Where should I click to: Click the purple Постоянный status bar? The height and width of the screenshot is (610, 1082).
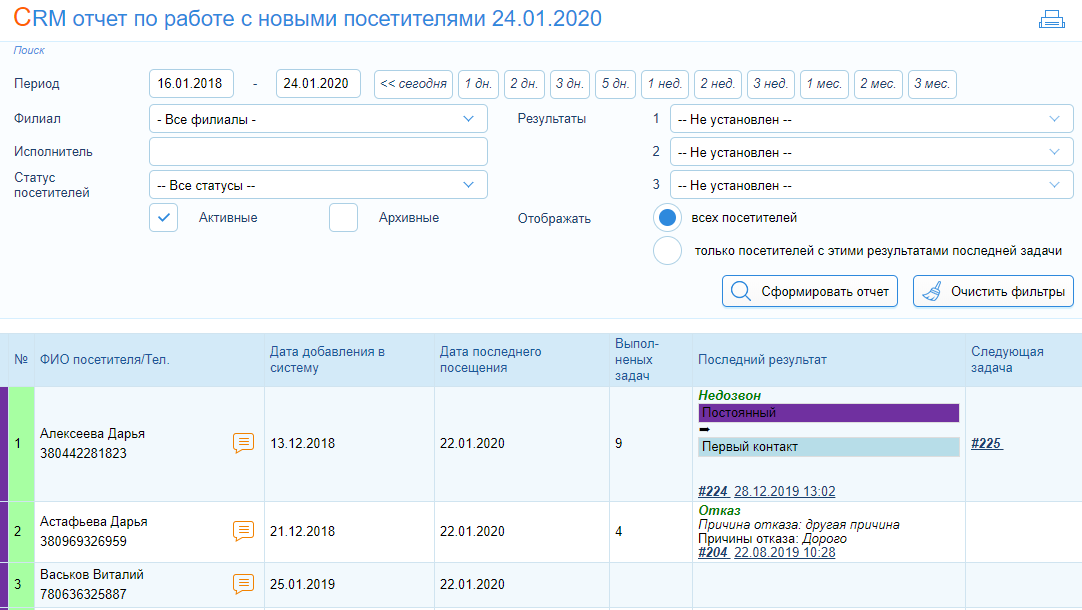pyautogui.click(x=829, y=413)
